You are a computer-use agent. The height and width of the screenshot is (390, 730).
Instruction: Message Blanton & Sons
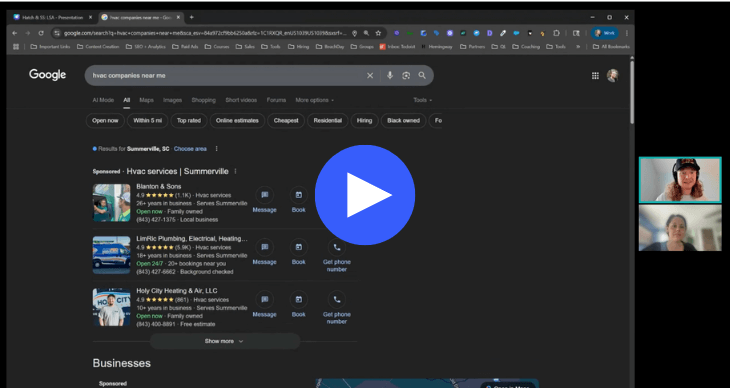pos(264,200)
